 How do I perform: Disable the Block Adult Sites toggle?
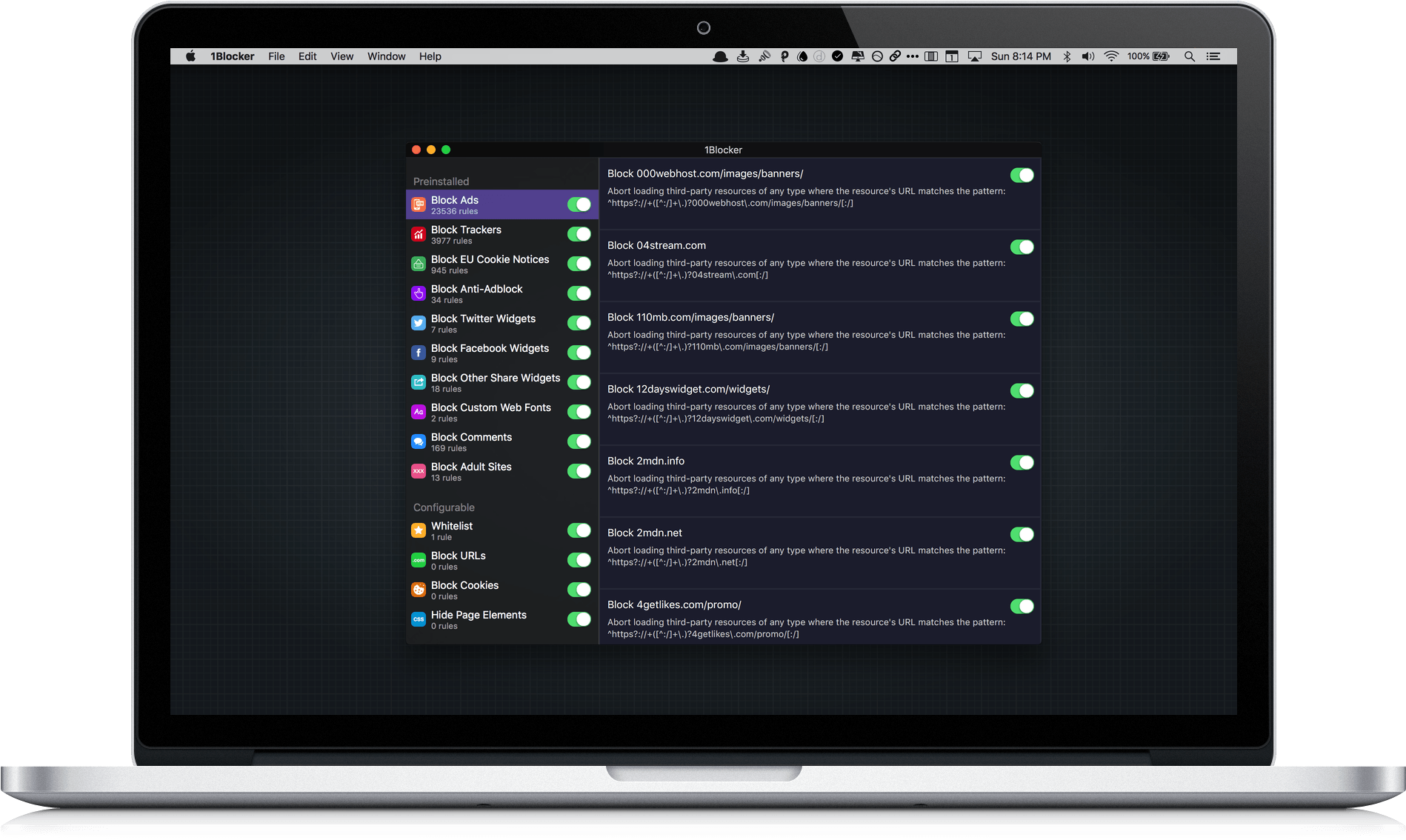tap(579, 471)
